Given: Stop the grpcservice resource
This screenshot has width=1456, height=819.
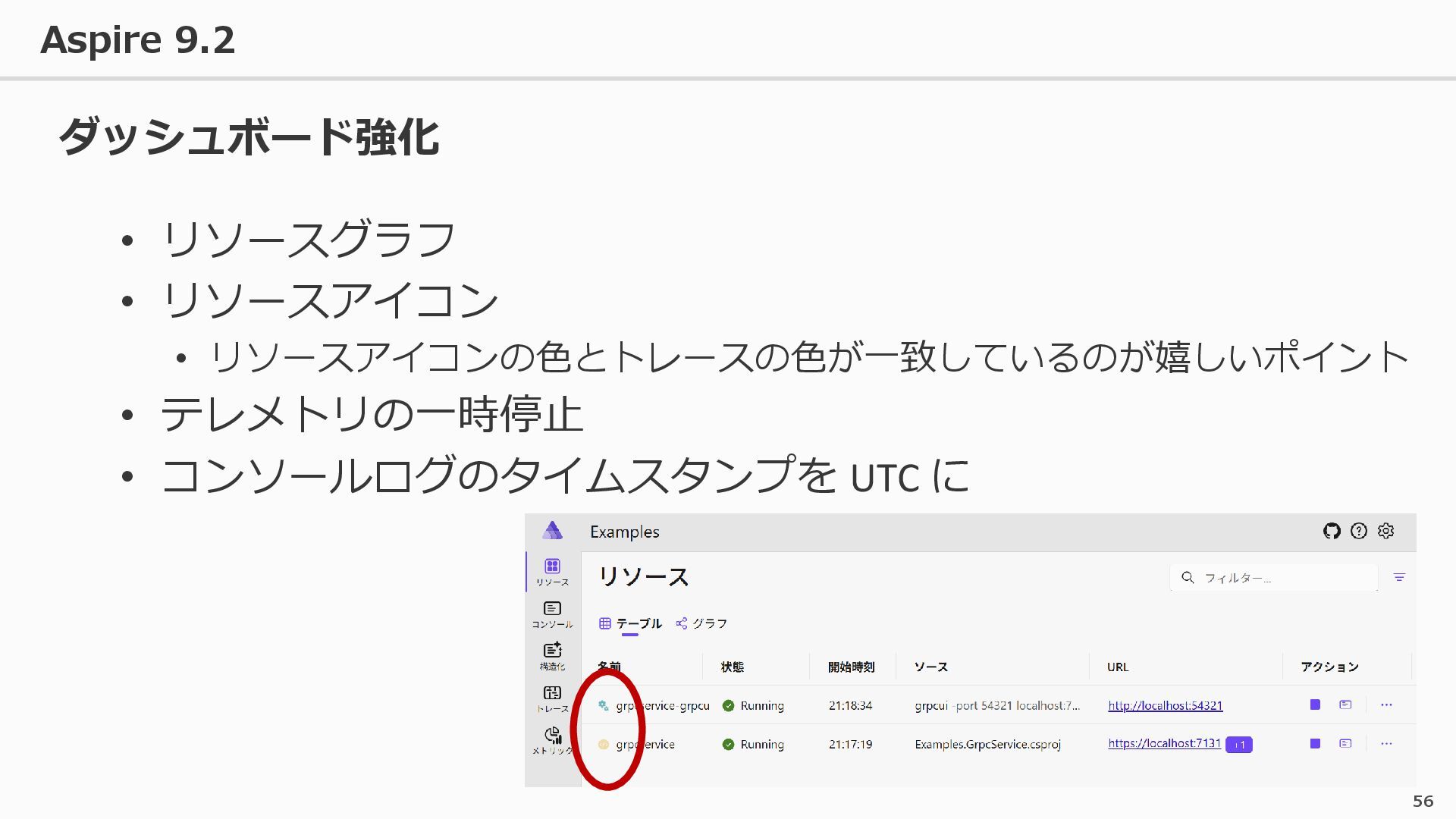Looking at the screenshot, I should click(1315, 743).
